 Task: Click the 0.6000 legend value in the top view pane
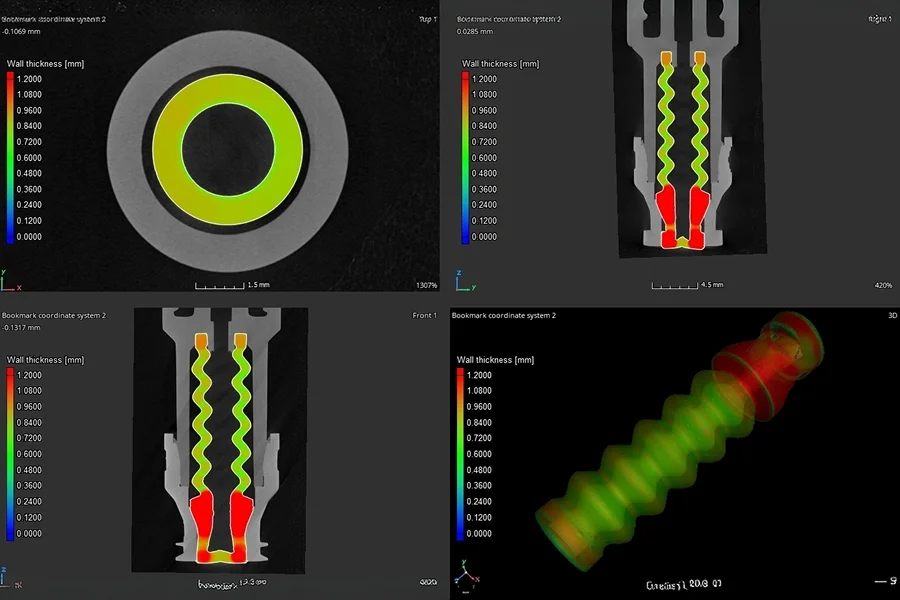pos(29,158)
